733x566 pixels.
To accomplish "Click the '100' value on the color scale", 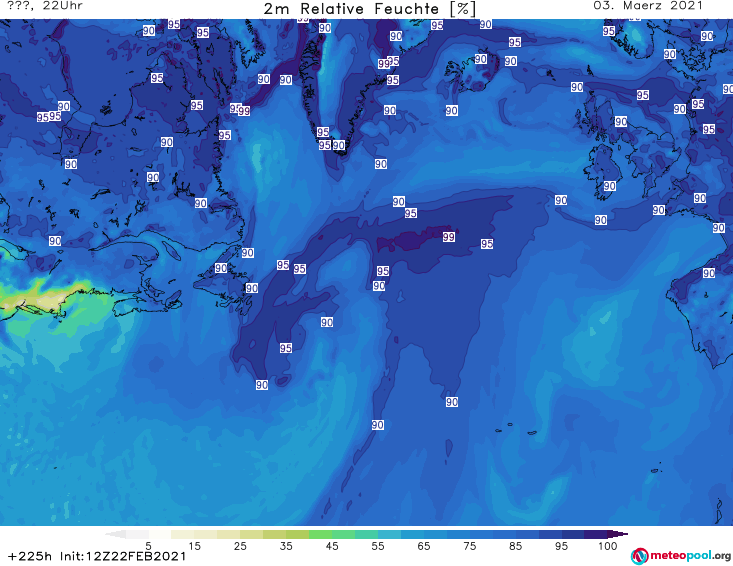I will coord(608,546).
